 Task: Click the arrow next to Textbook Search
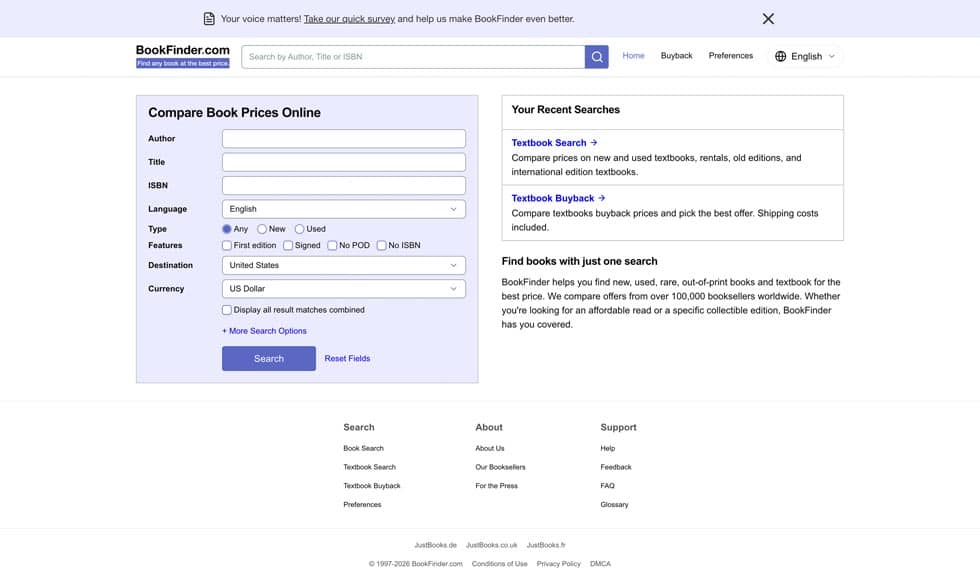coord(594,142)
